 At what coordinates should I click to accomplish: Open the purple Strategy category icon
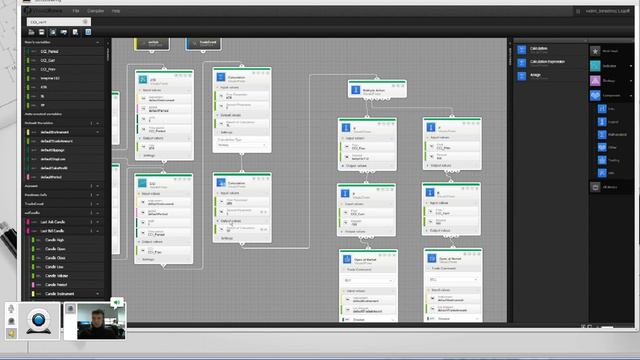coord(596,81)
